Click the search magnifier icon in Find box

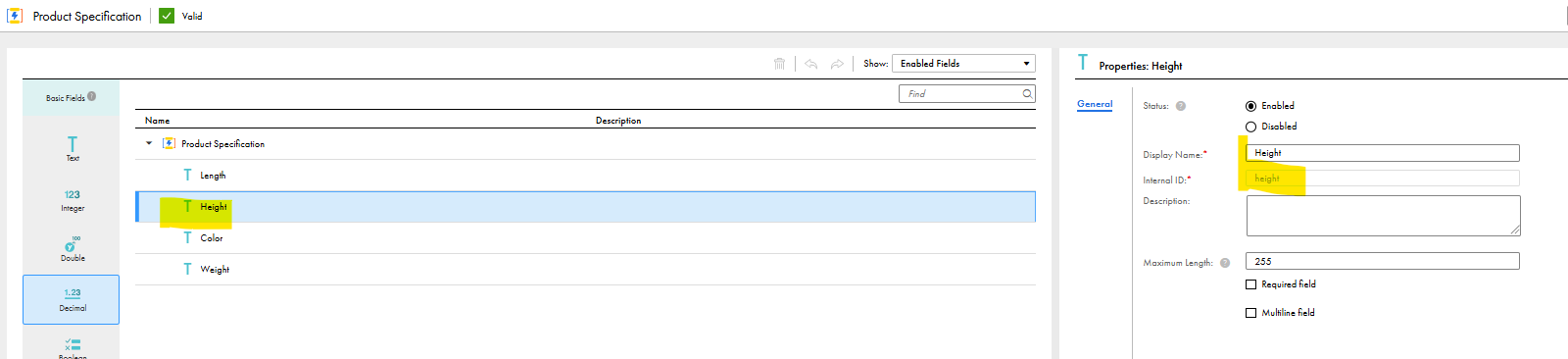(x=1027, y=94)
